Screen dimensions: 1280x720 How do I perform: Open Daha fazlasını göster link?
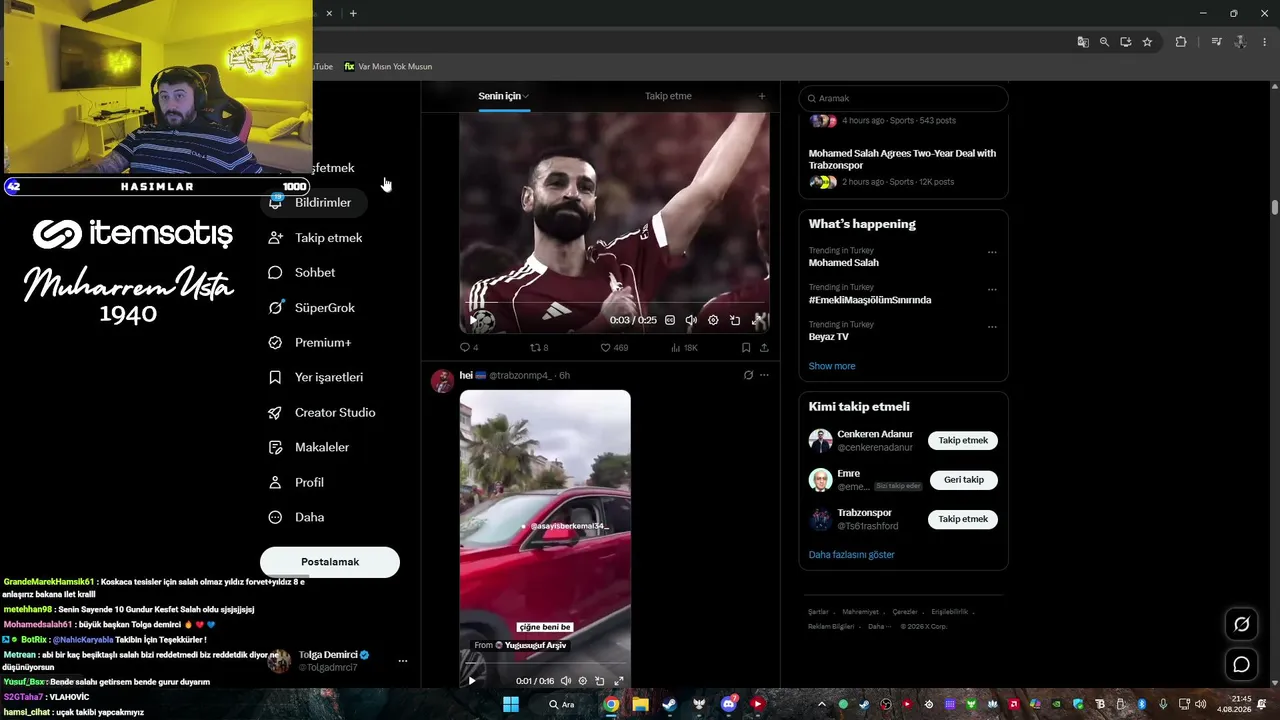tap(852, 555)
